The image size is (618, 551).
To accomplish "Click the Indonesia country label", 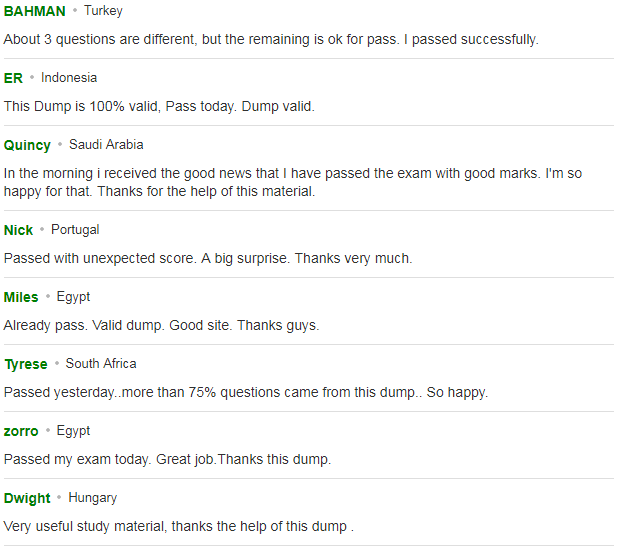I will [x=69, y=78].
